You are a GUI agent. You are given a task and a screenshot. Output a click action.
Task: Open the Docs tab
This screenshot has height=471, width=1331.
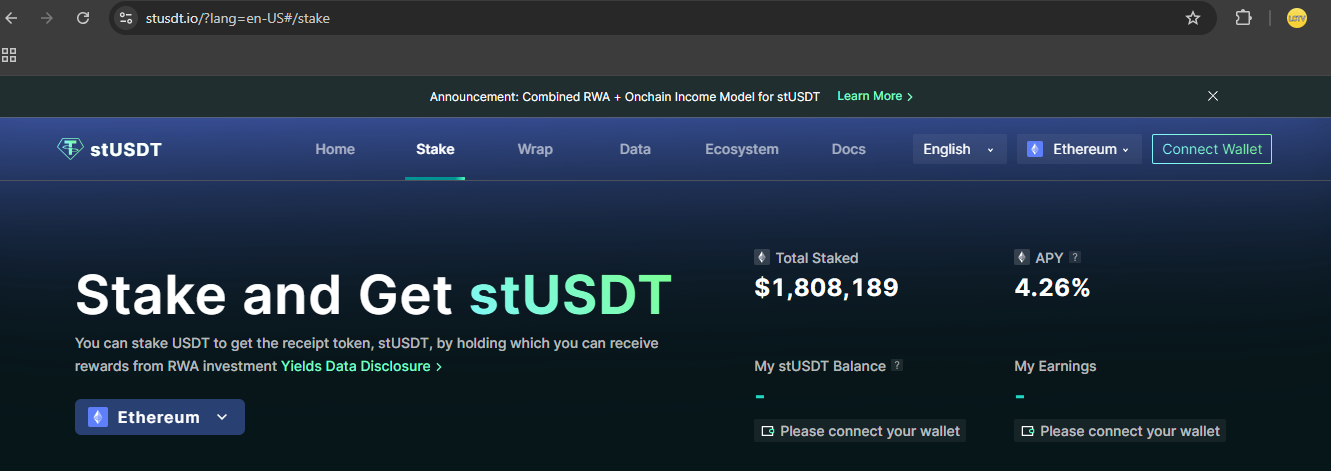coord(849,149)
